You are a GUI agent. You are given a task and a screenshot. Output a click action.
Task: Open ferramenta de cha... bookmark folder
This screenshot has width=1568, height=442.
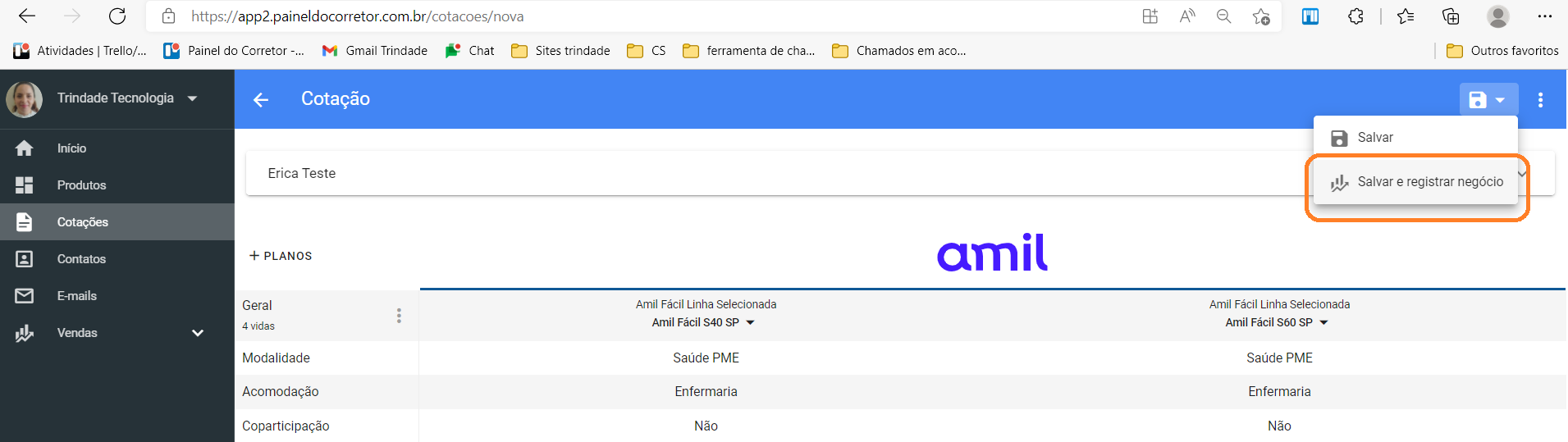pos(749,51)
